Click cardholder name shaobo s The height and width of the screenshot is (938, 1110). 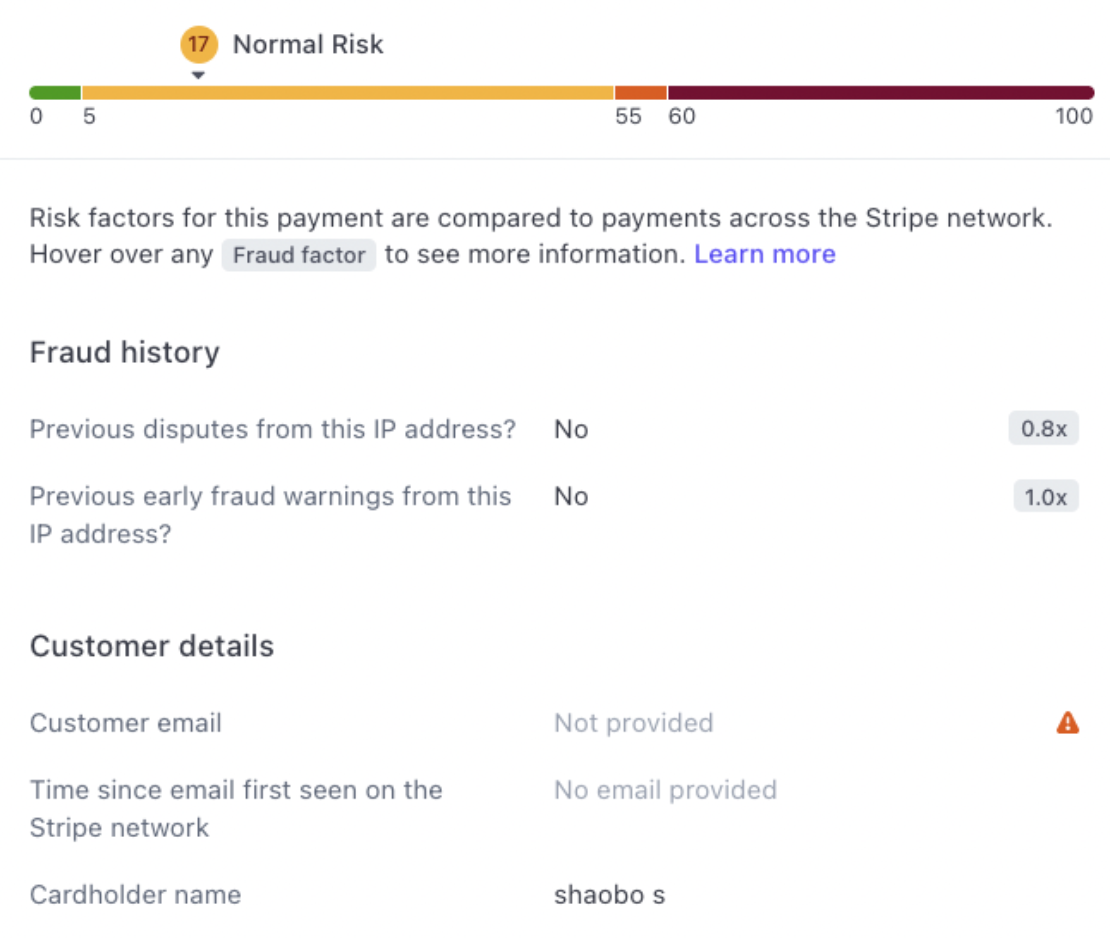point(610,895)
